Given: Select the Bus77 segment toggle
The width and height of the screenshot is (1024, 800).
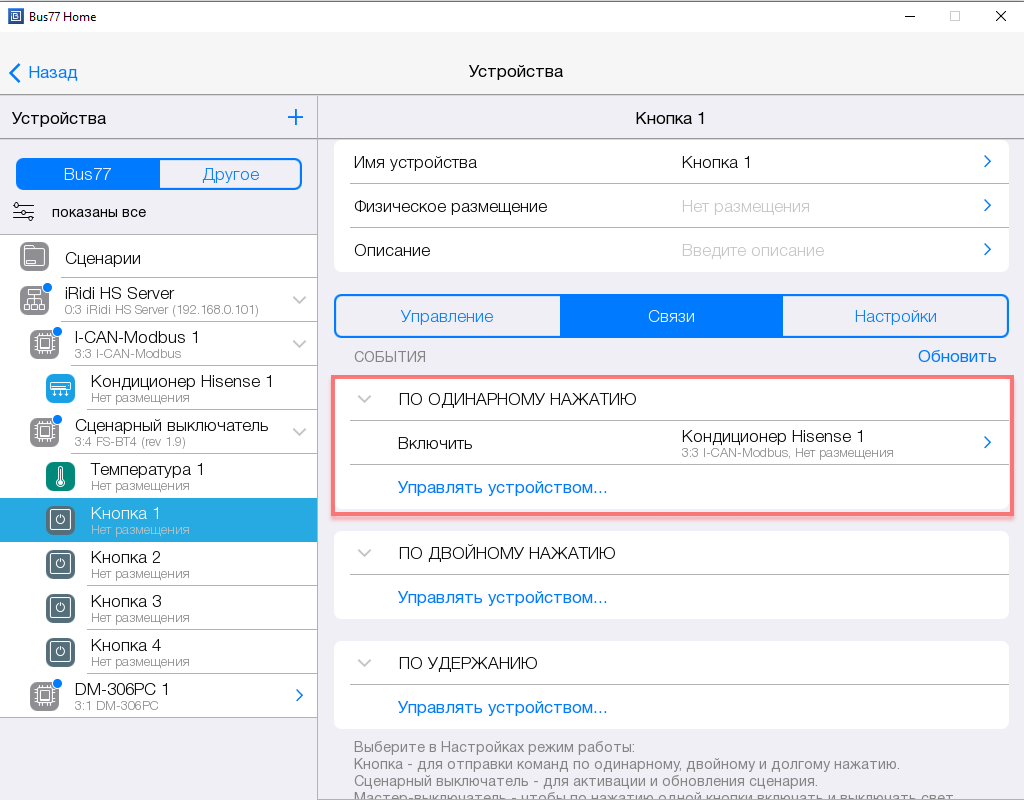Looking at the screenshot, I should pos(88,174).
